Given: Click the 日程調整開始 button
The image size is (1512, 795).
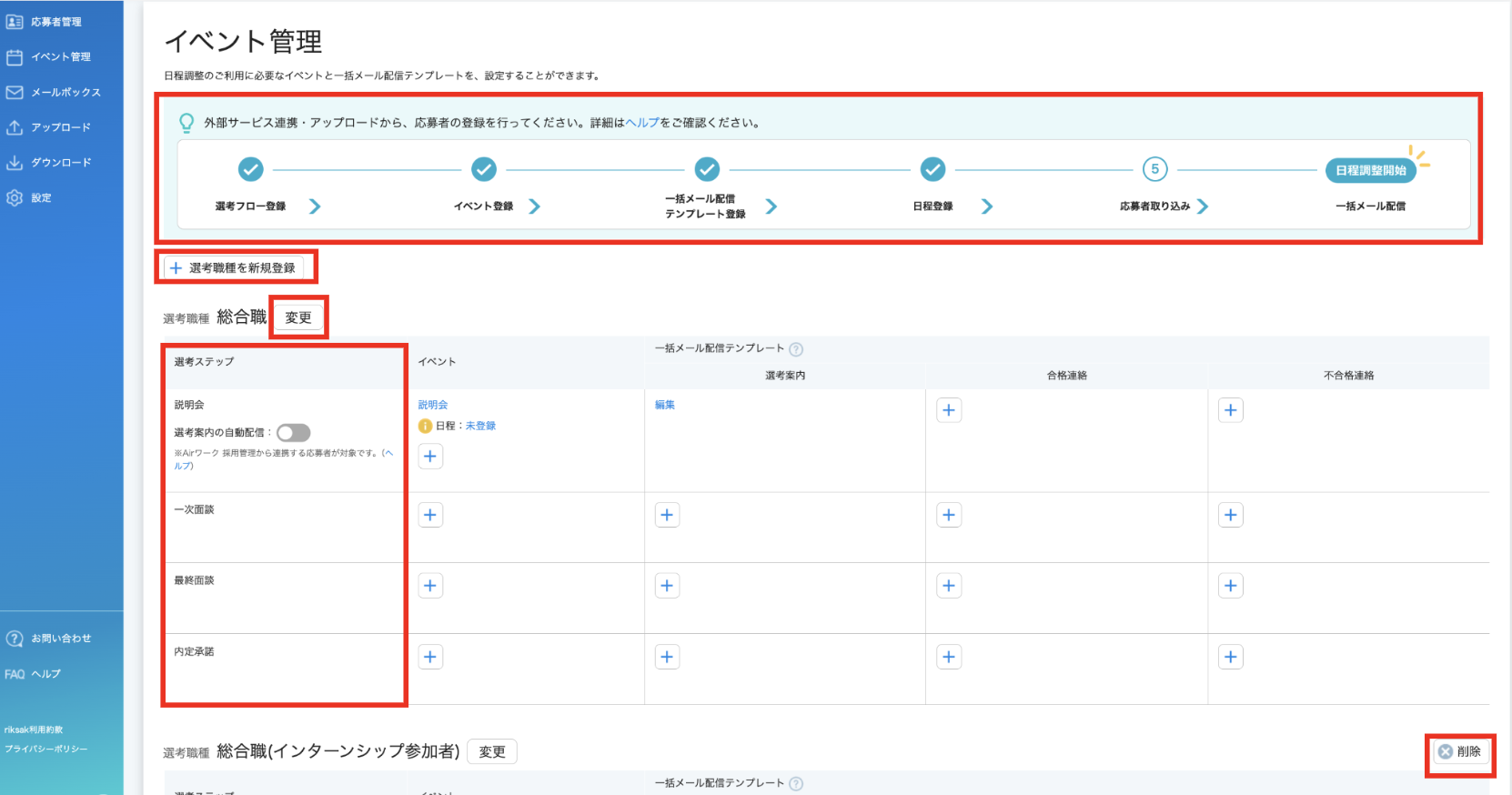Looking at the screenshot, I should point(1371,170).
